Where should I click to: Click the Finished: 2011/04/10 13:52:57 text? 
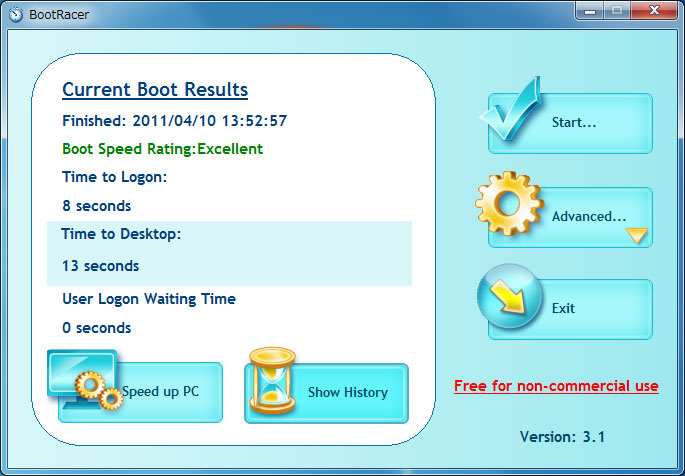[x=174, y=121]
